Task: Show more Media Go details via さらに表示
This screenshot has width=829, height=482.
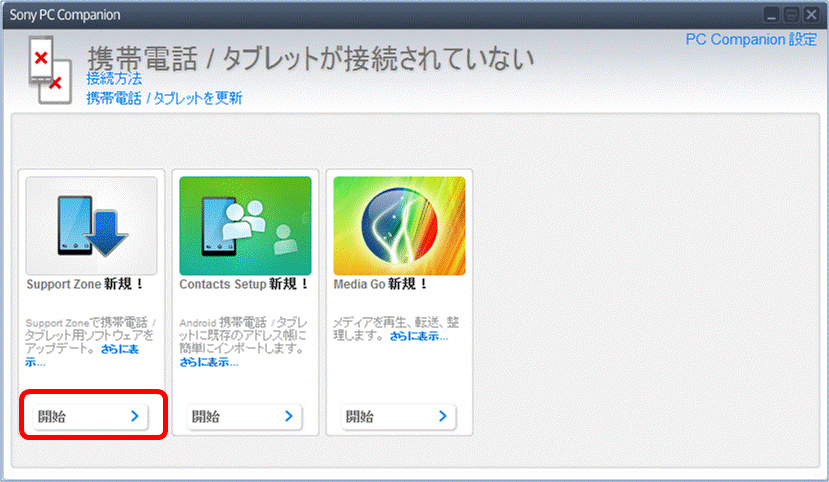Action: [419, 336]
